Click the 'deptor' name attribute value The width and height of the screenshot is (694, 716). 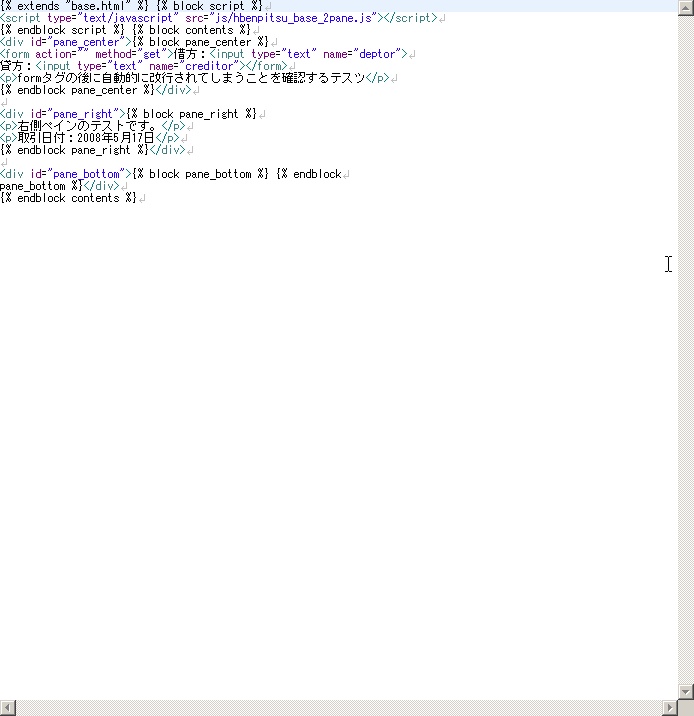[377, 54]
